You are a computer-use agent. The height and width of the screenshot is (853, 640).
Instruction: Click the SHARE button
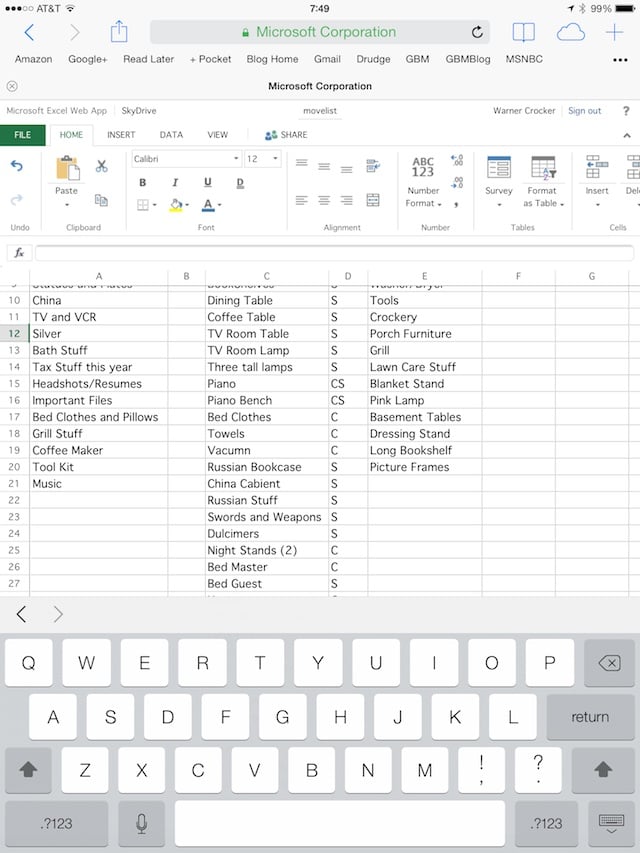[286, 135]
